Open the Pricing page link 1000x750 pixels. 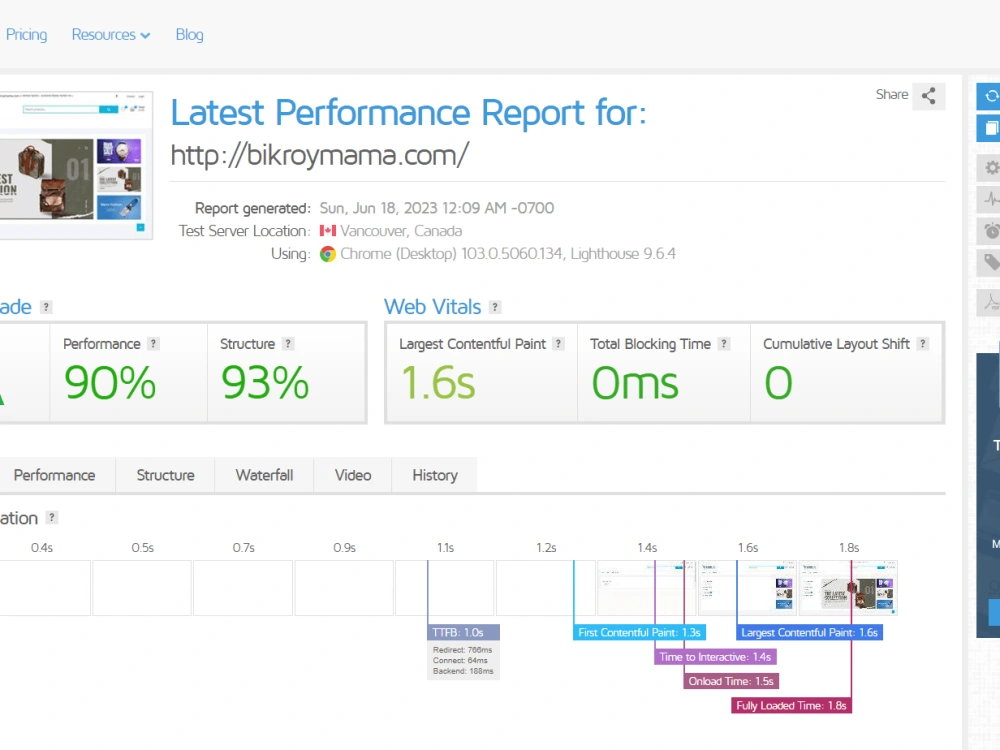pyautogui.click(x=26, y=34)
